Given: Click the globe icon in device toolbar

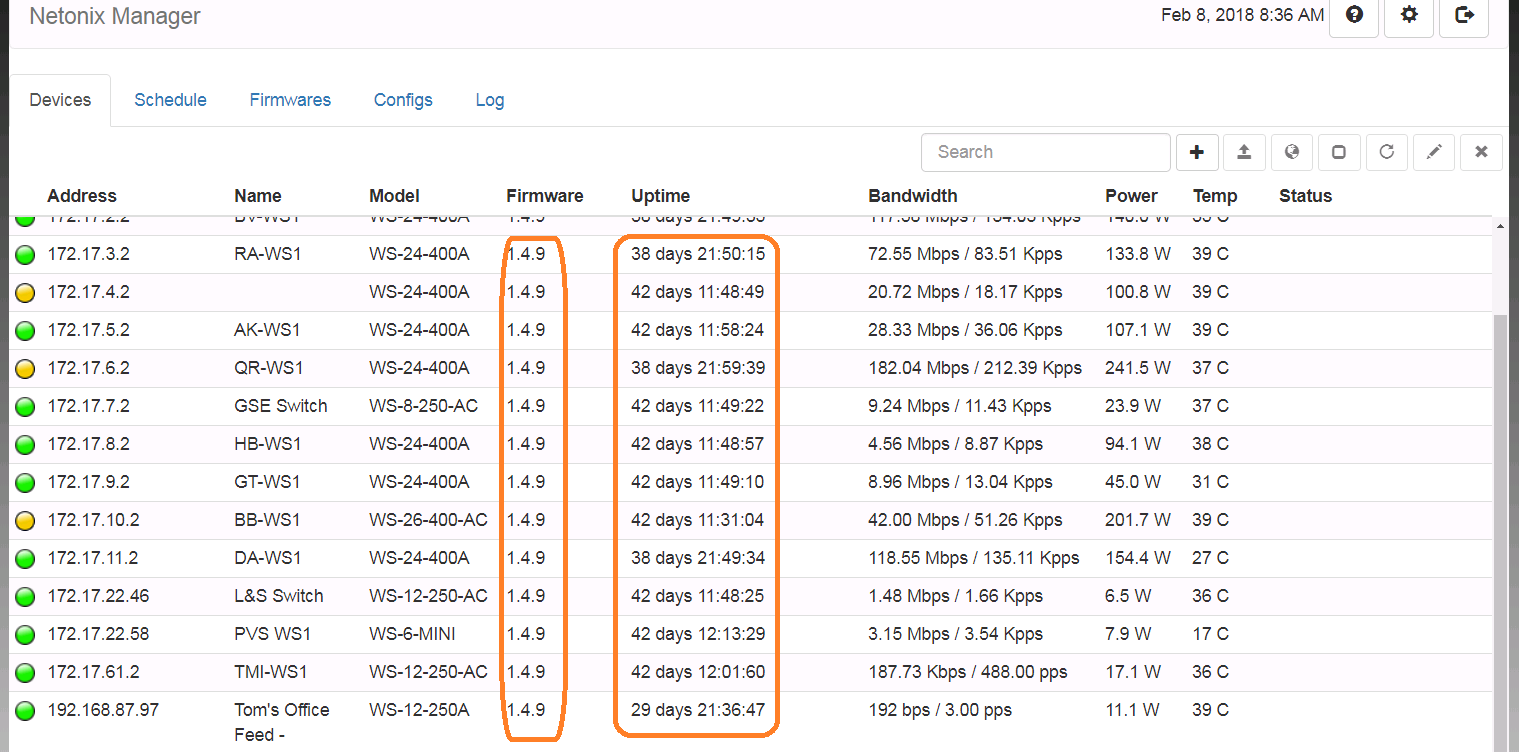Looking at the screenshot, I should pos(1292,152).
